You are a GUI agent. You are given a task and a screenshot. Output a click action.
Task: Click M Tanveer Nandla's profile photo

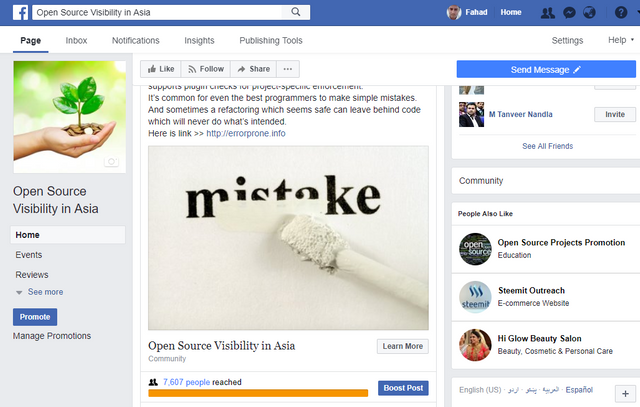point(471,114)
